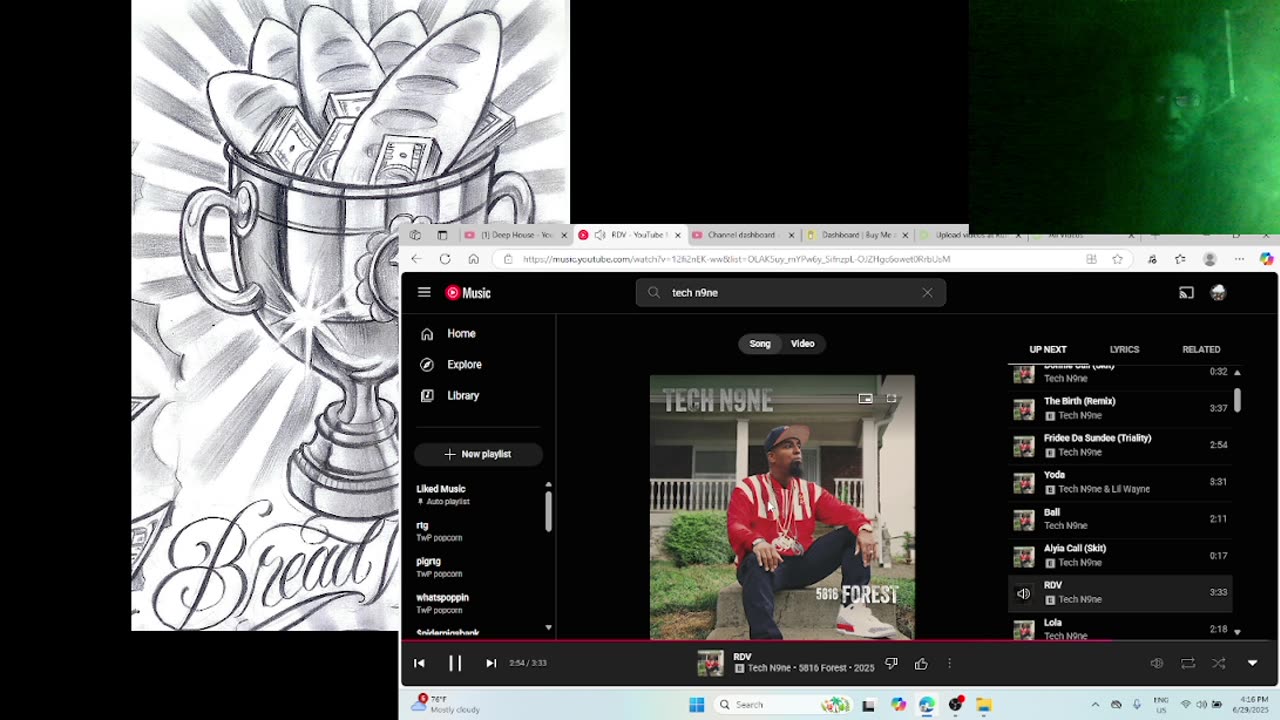Skip to next track
This screenshot has width=1280, height=720.
[491, 663]
